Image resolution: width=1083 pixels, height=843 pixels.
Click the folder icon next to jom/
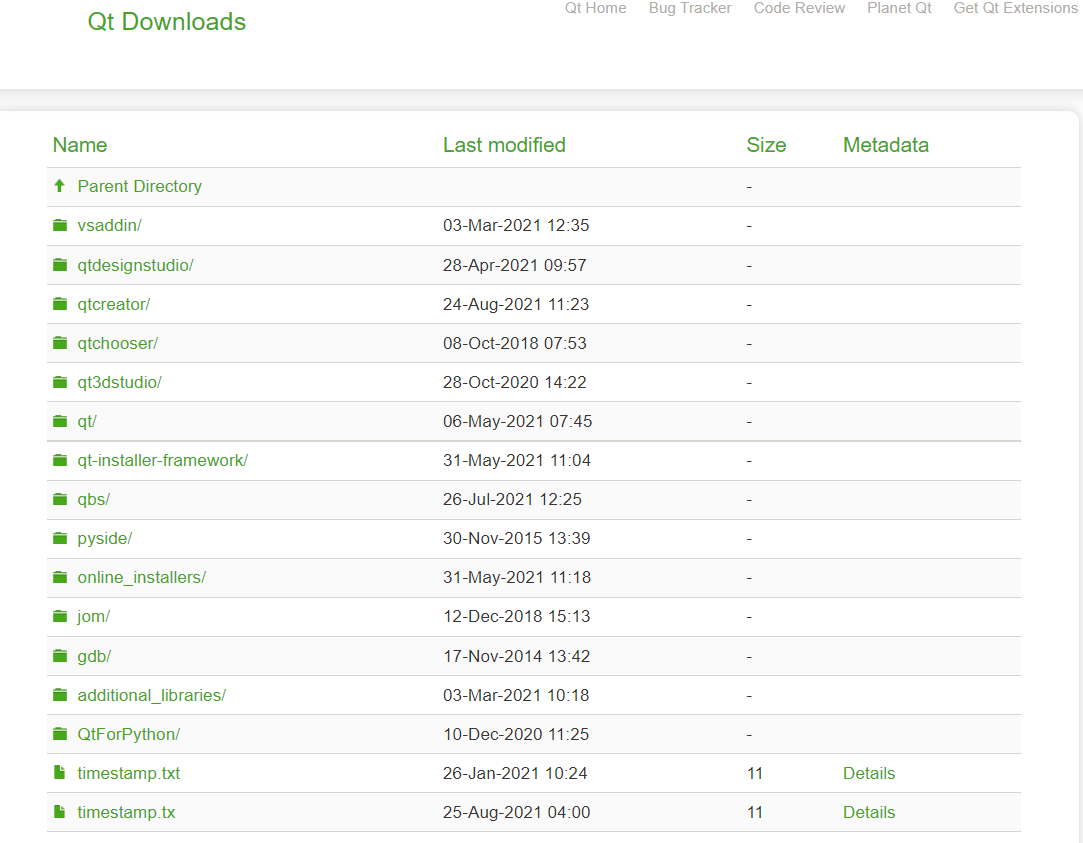pos(60,616)
